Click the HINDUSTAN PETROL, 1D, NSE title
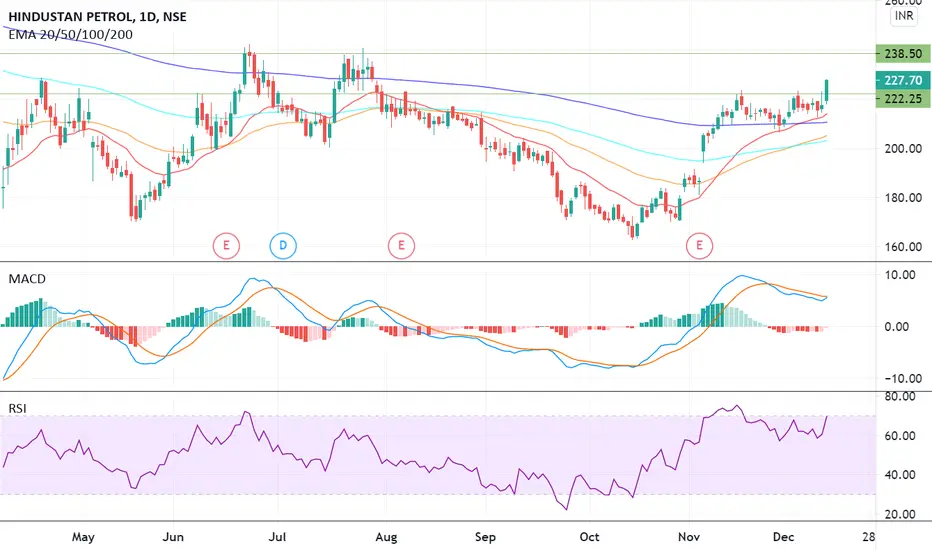 click(x=97, y=17)
